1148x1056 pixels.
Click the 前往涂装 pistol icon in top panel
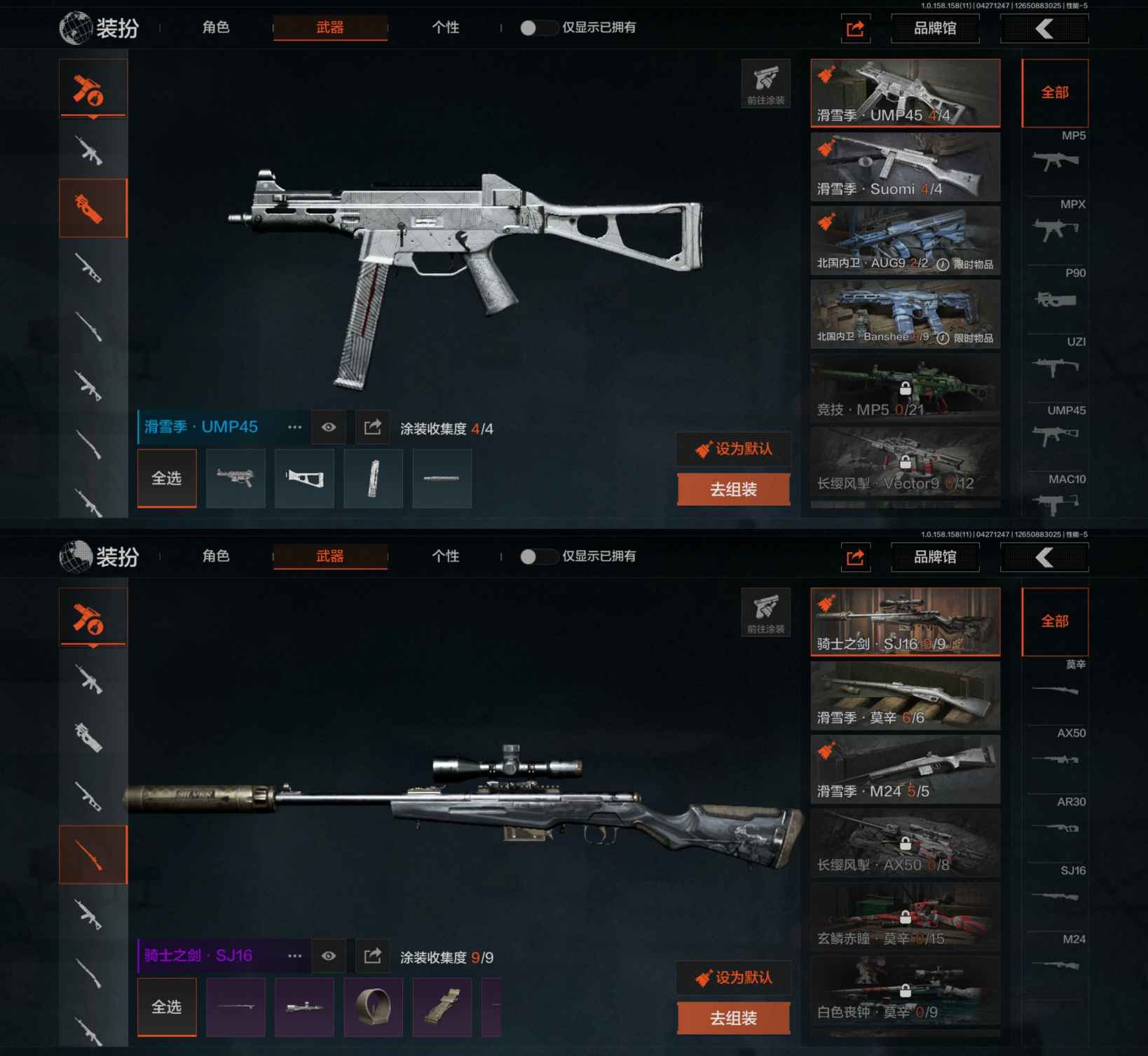point(765,83)
